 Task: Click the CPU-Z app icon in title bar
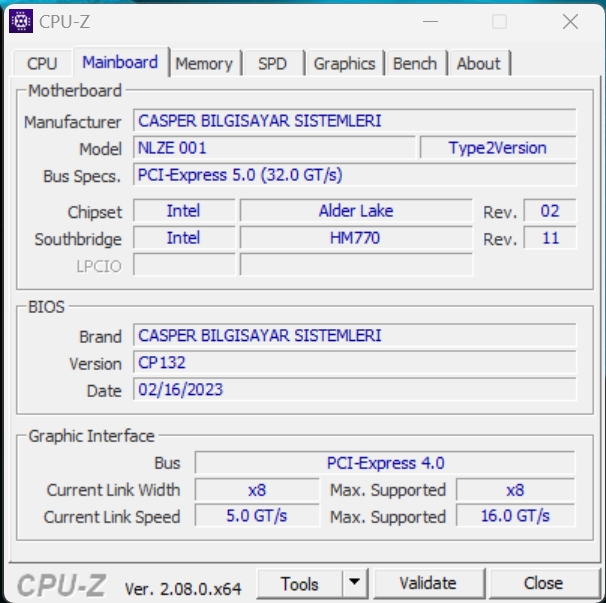pyautogui.click(x=20, y=21)
